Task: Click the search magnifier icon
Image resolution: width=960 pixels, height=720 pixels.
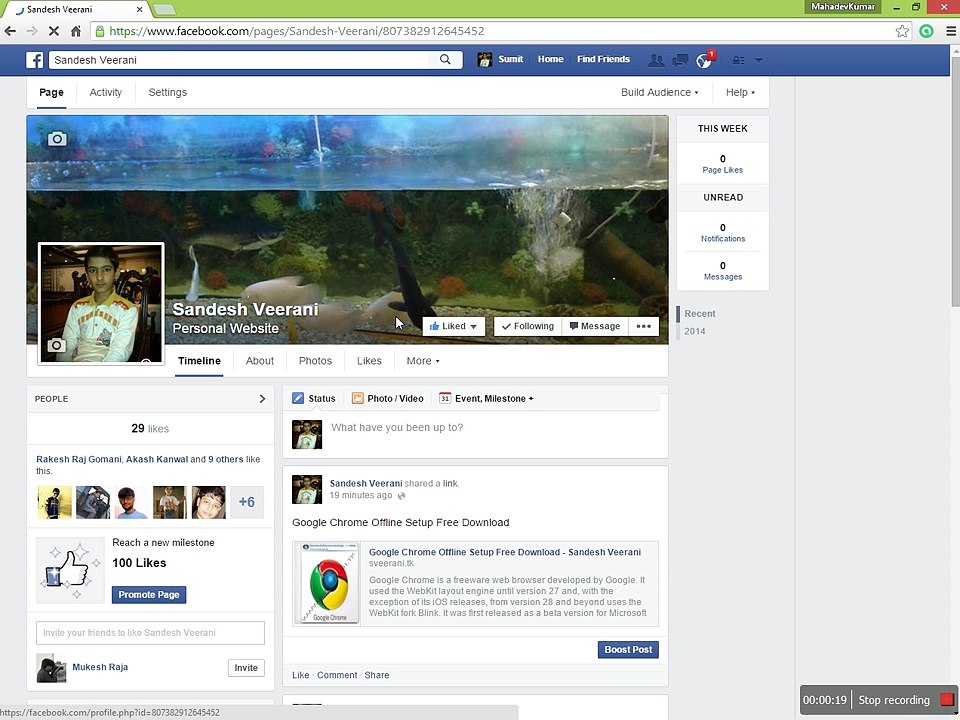Action: click(445, 59)
